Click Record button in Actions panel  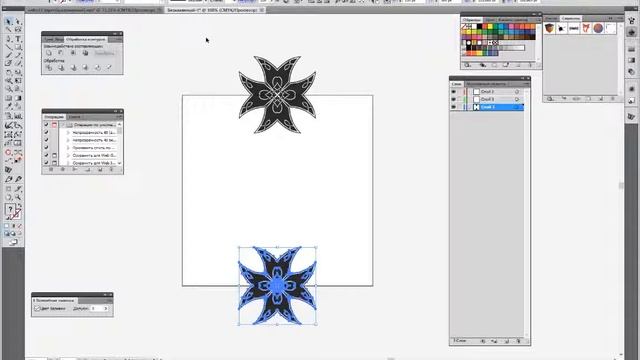pyautogui.click(x=63, y=170)
